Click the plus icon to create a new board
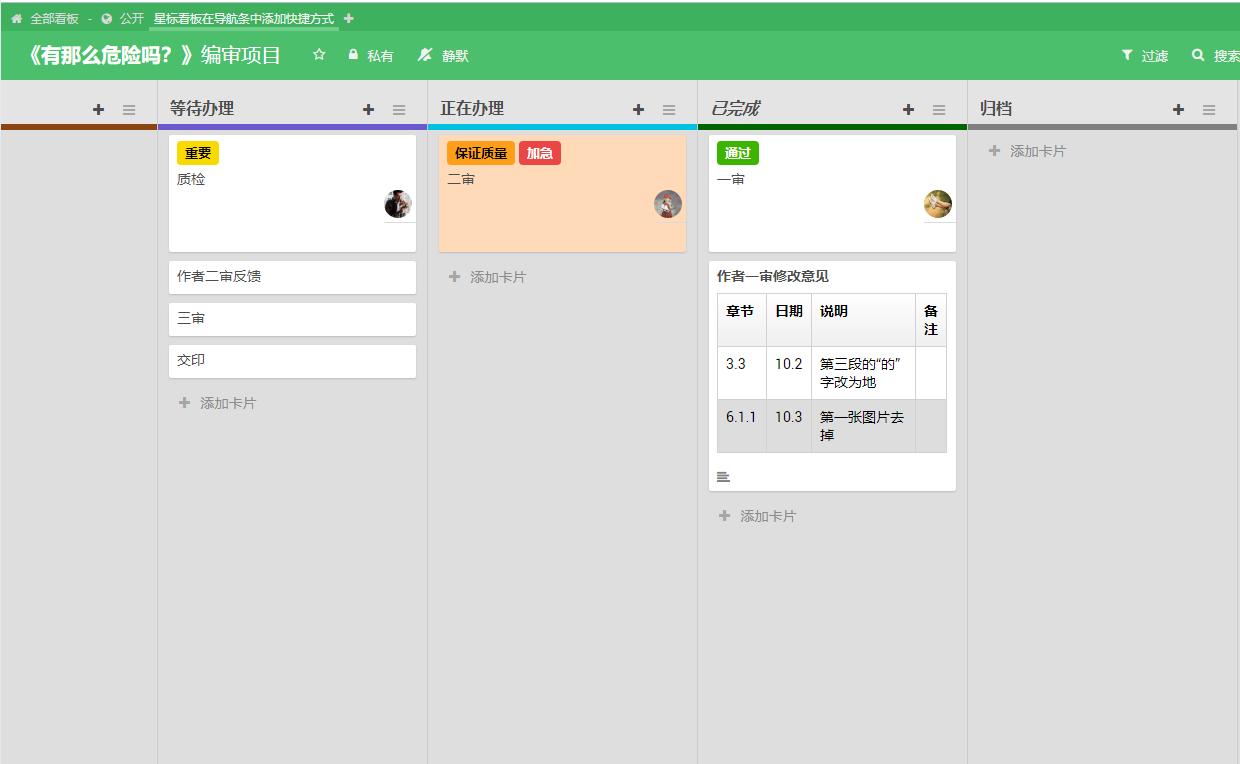 349,19
